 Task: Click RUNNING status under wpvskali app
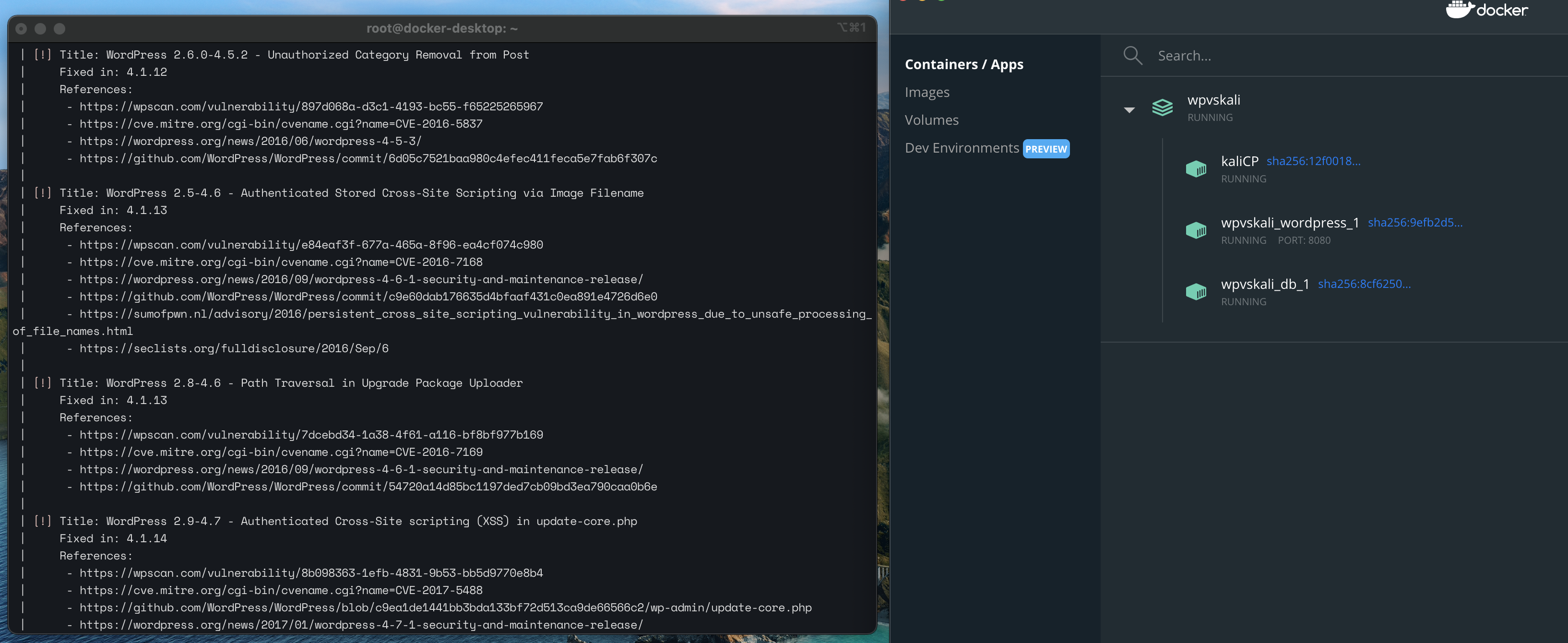coord(1210,118)
